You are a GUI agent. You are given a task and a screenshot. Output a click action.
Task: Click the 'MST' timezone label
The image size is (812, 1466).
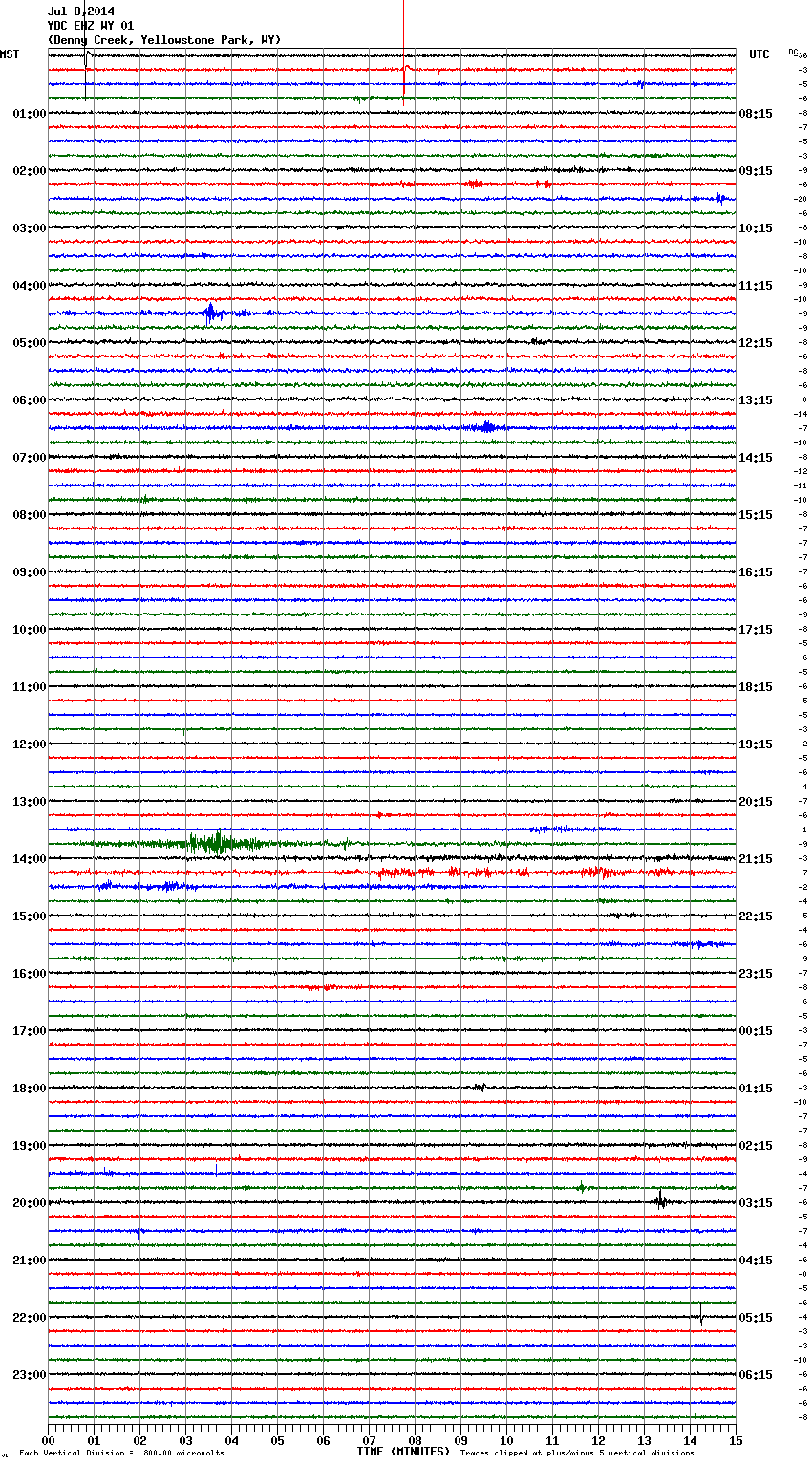pos(10,54)
